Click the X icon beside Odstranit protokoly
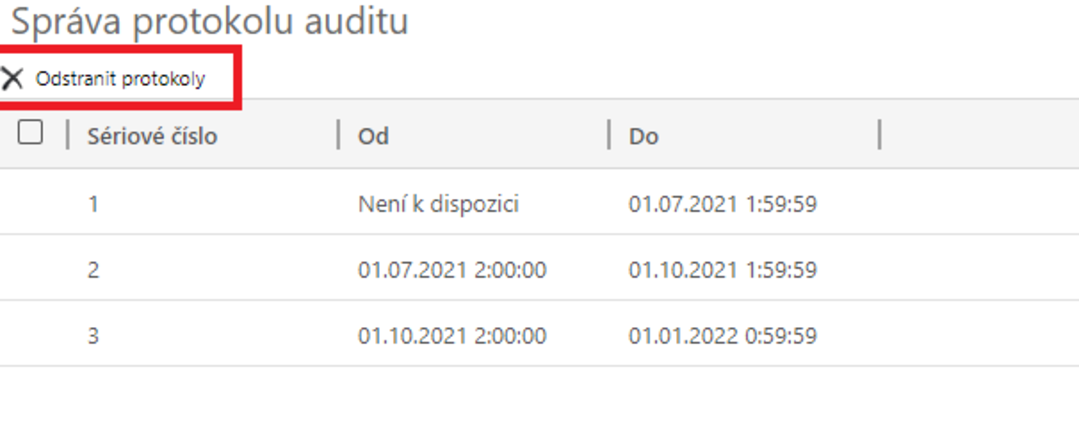The height and width of the screenshot is (422, 1079). (12, 79)
